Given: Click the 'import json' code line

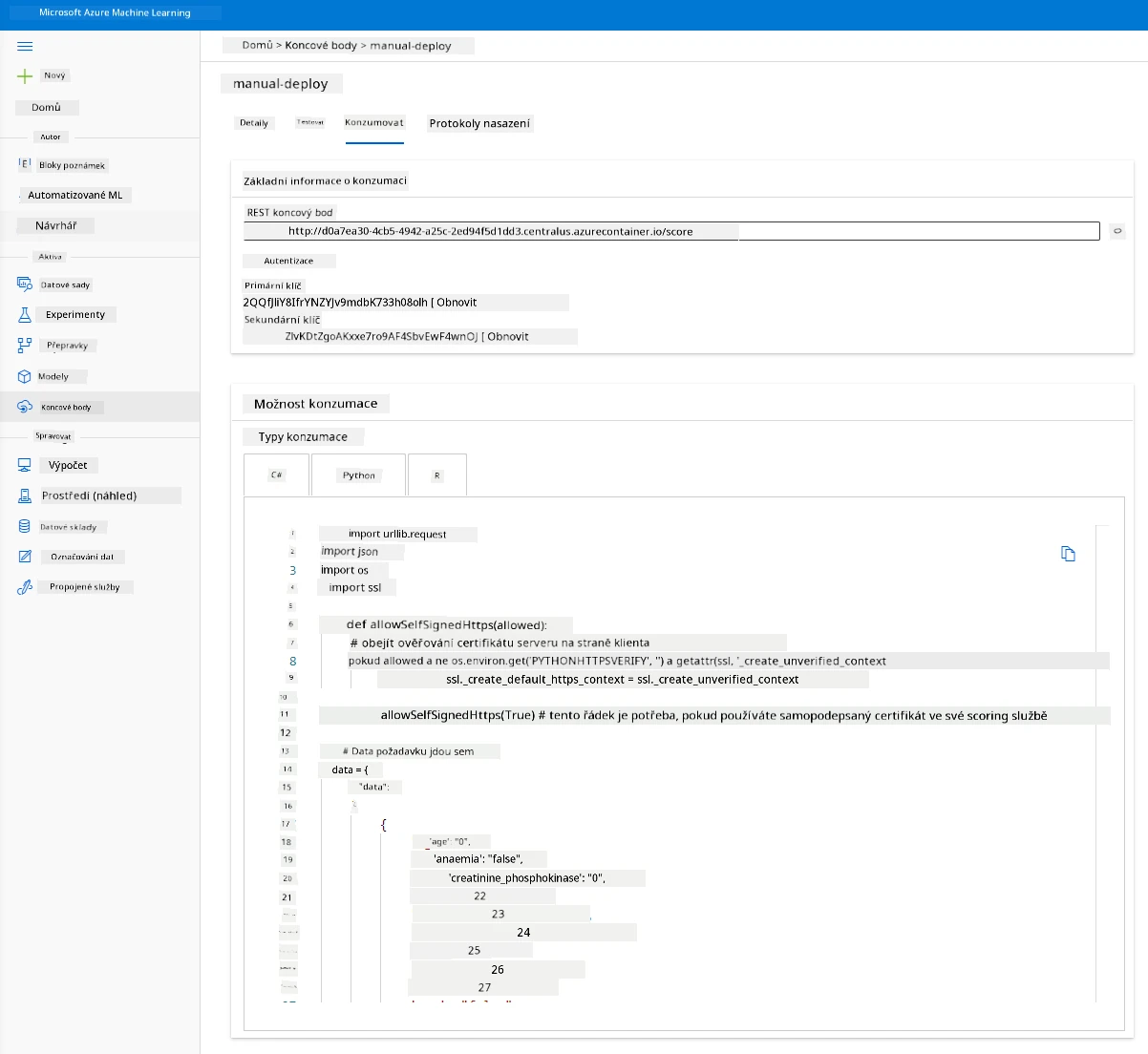Looking at the screenshot, I should [x=350, y=551].
